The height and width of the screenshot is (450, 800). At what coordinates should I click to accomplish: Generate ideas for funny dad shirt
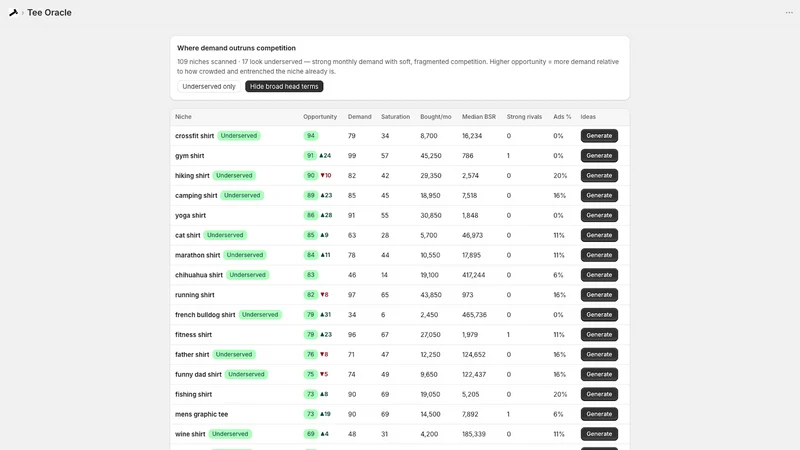[x=599, y=374]
